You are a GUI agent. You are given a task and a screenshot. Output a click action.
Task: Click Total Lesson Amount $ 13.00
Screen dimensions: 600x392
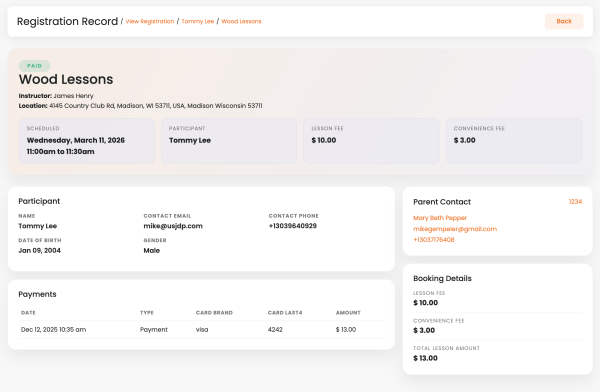[426, 358]
